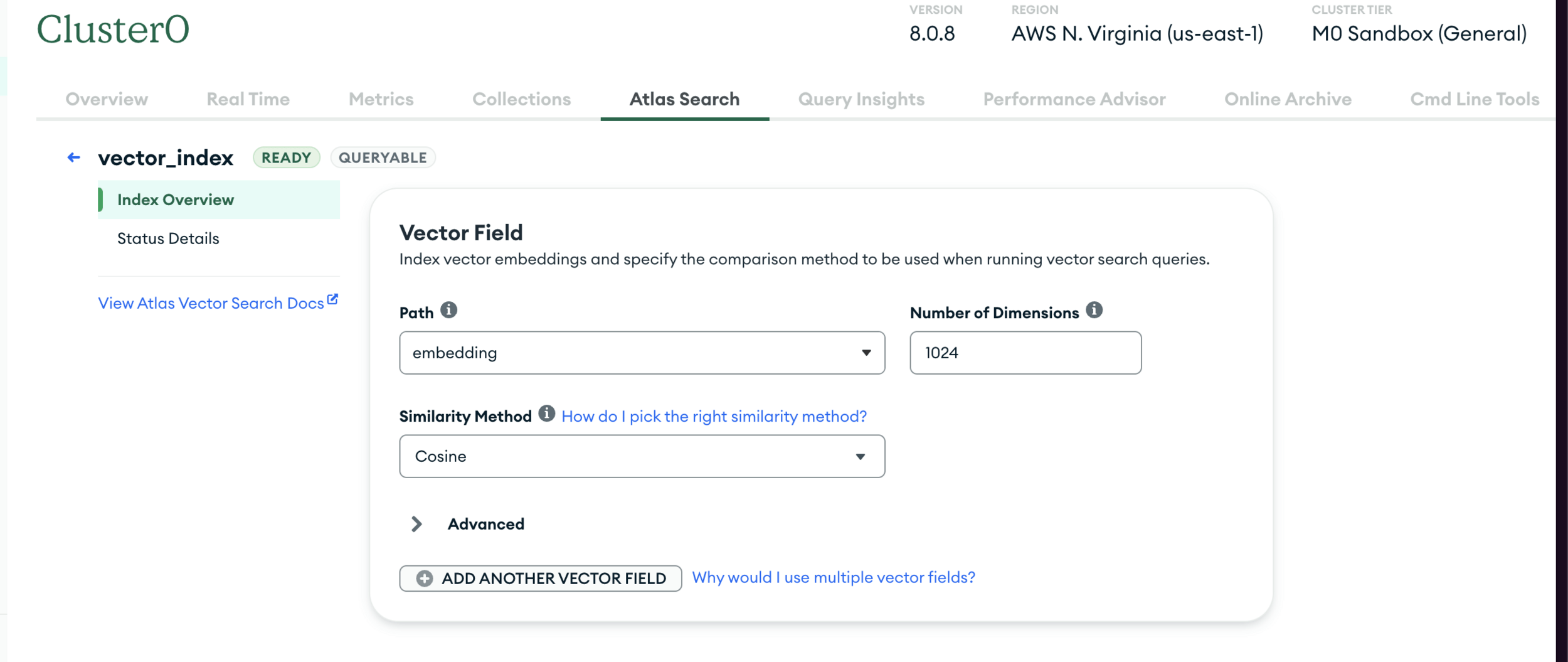Viewport: 1568px width, 662px height.
Task: Open the Metrics tab
Action: coord(381,99)
